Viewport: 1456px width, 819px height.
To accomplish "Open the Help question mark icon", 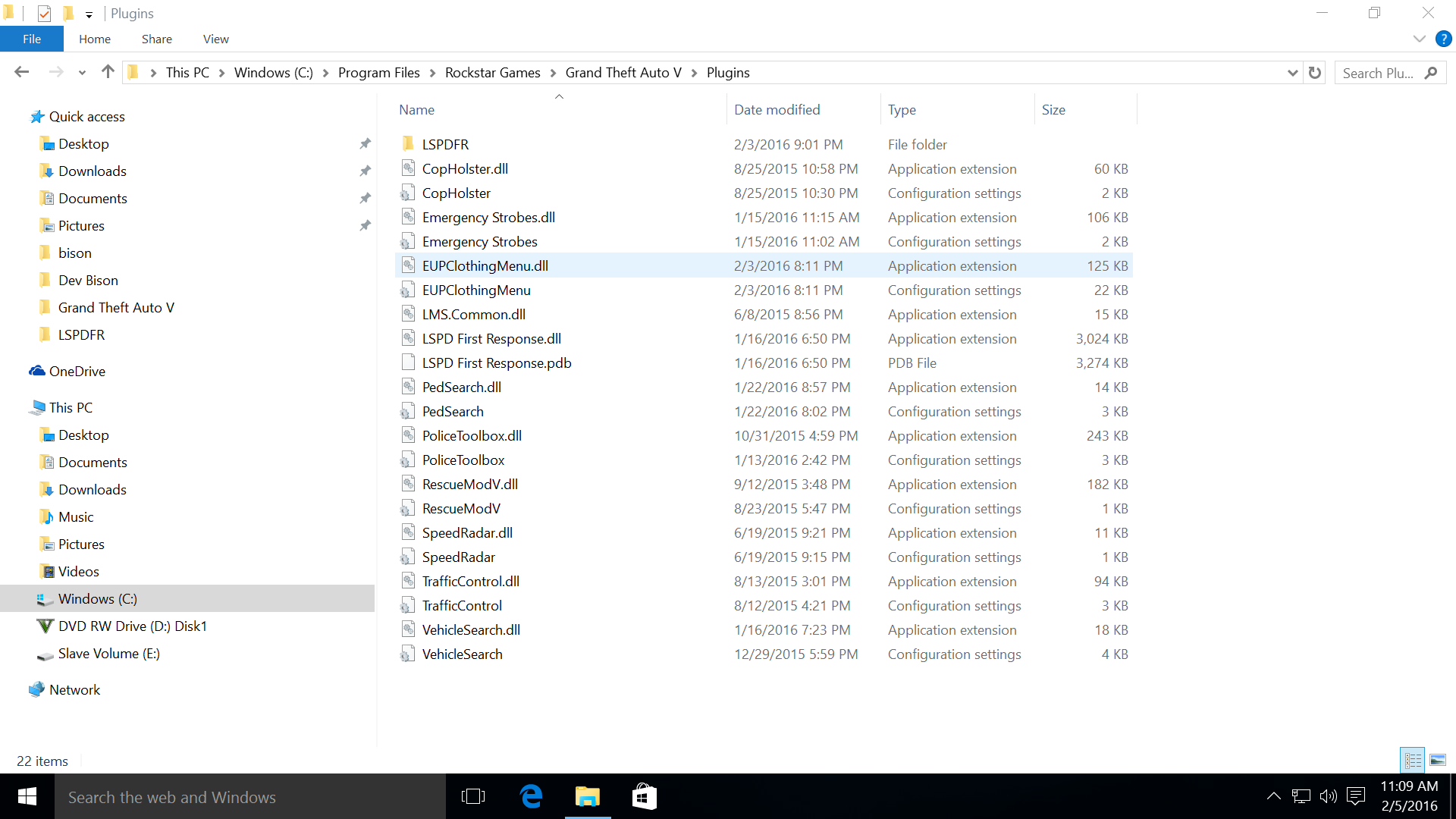I will [x=1444, y=39].
